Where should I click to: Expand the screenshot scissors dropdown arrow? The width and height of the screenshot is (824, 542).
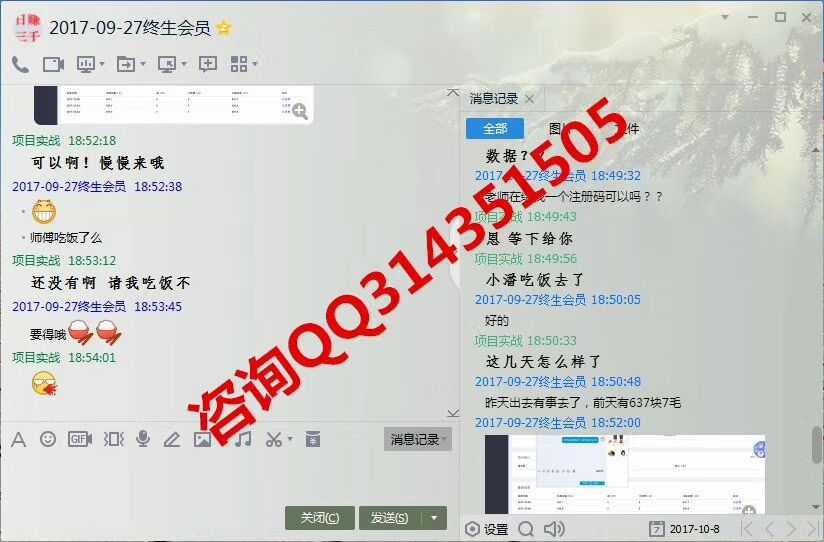[290, 439]
